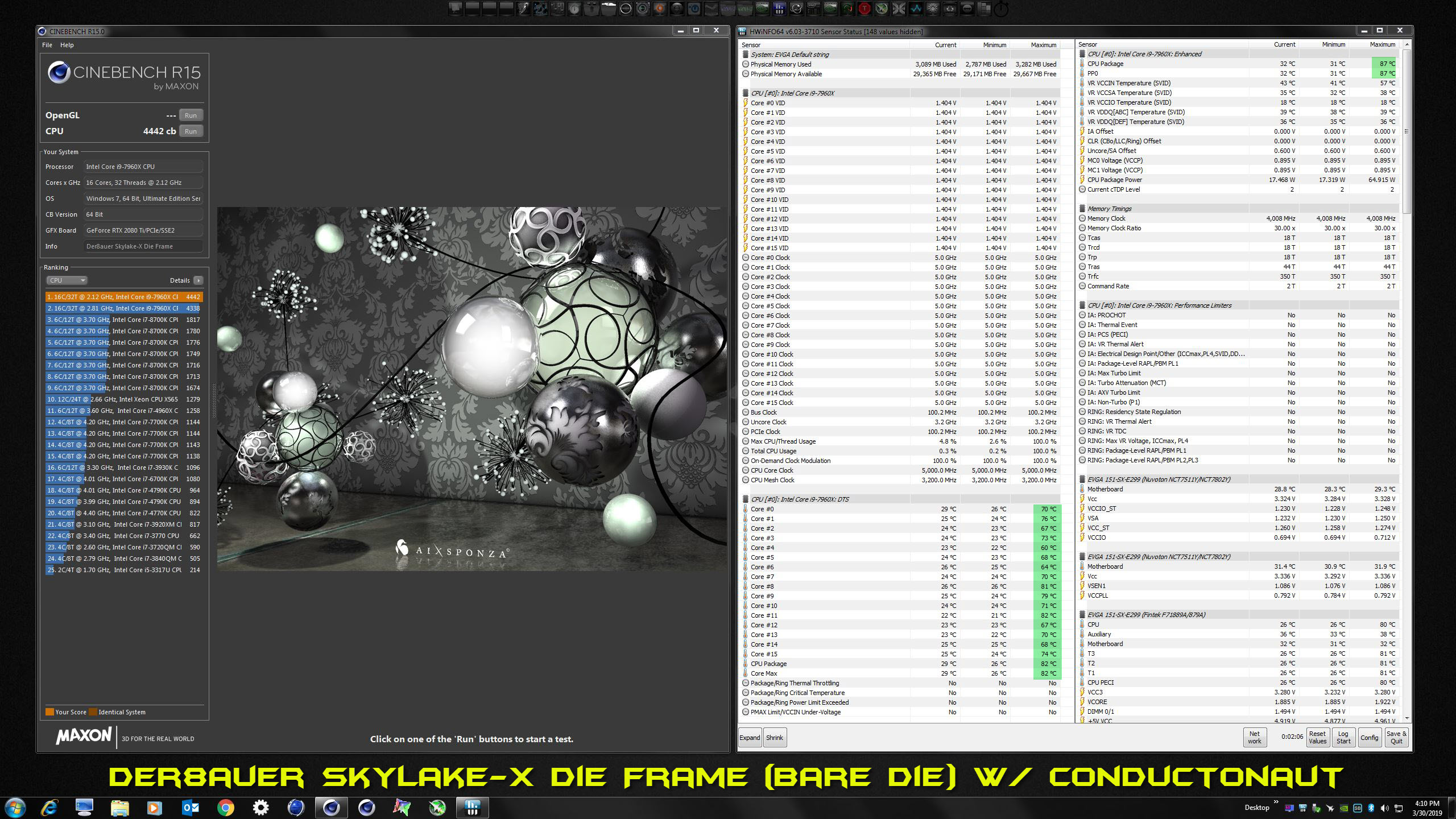Expand ranking Details arrow button
The width and height of the screenshot is (1456, 819).
[x=198, y=280]
